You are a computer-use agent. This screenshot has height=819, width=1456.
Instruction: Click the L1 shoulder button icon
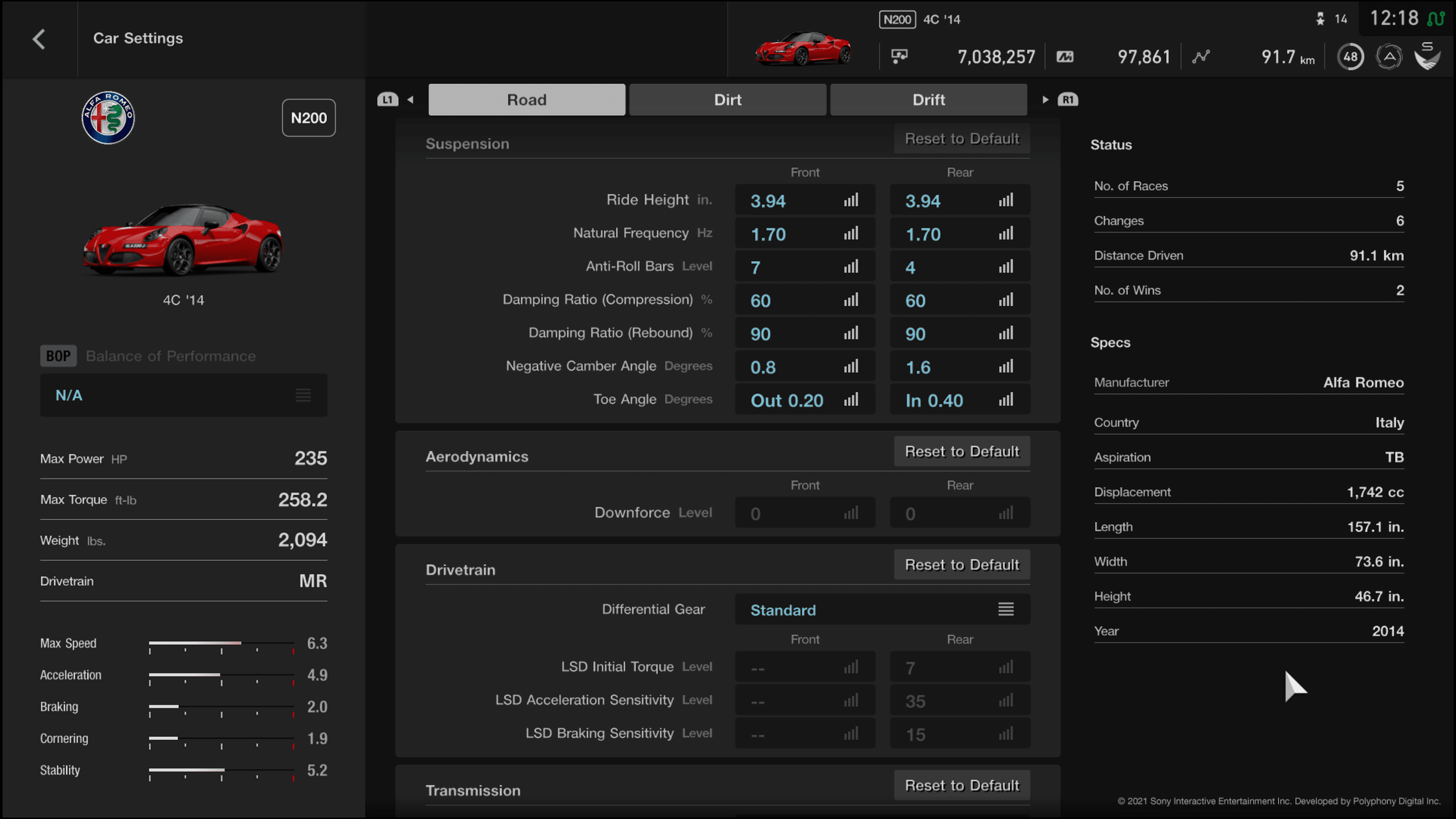tap(388, 100)
